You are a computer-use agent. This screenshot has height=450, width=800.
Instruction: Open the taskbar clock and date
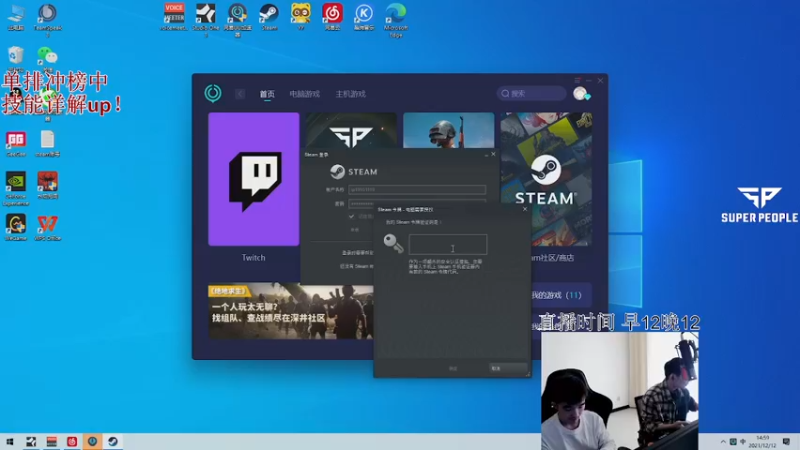click(762, 441)
